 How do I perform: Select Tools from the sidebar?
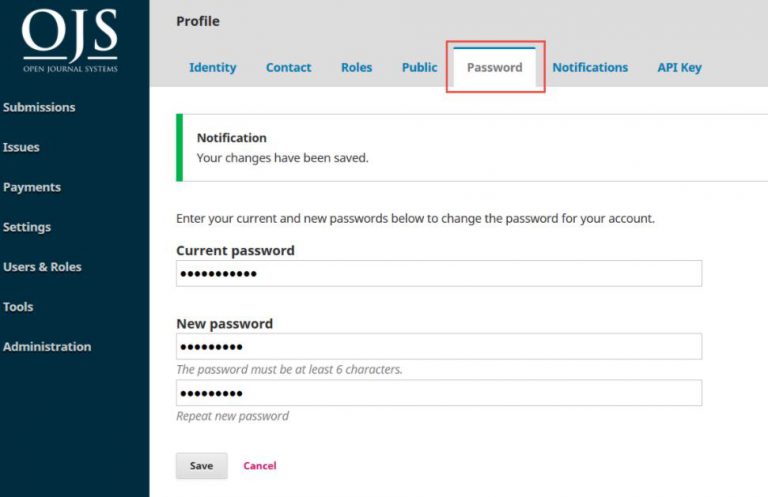click(18, 307)
